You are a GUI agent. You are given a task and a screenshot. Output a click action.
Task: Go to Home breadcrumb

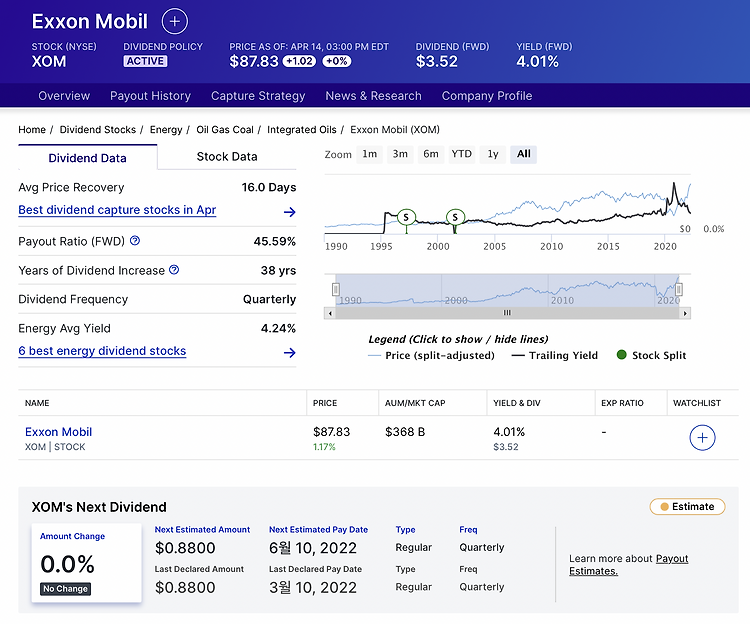[32, 130]
